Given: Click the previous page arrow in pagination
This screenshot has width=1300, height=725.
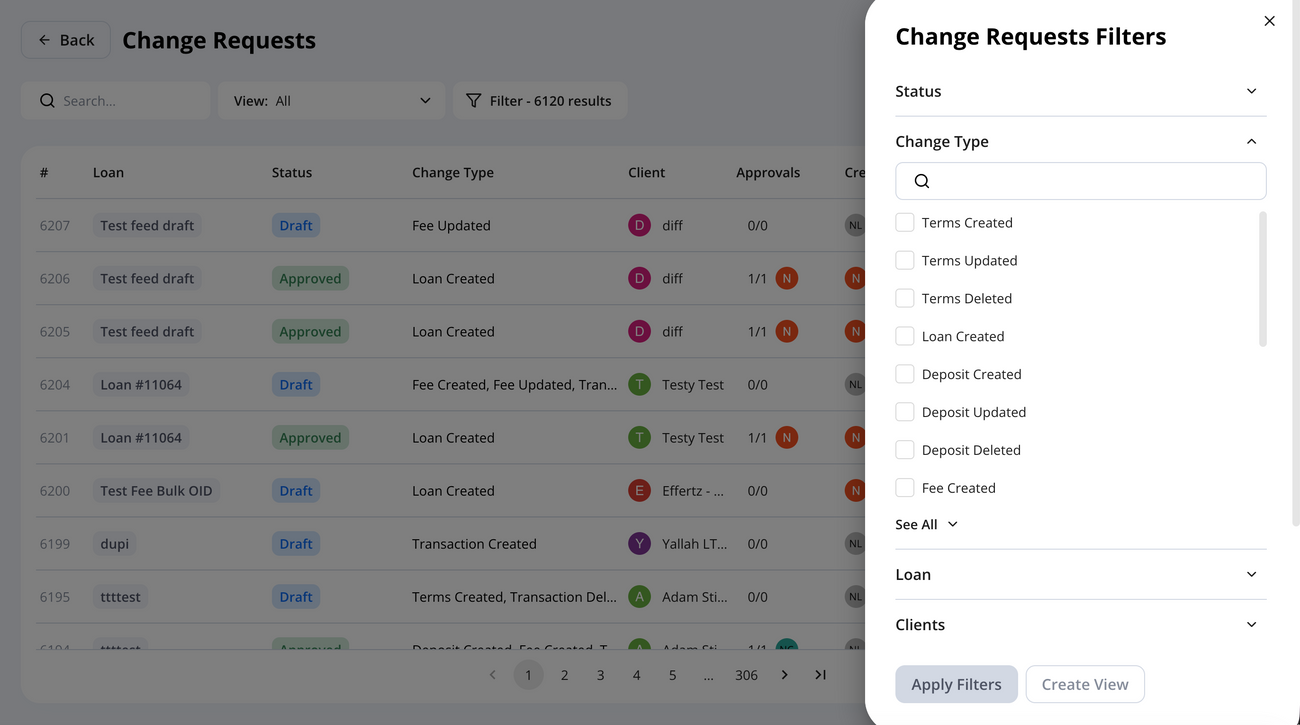Looking at the screenshot, I should click(x=492, y=674).
